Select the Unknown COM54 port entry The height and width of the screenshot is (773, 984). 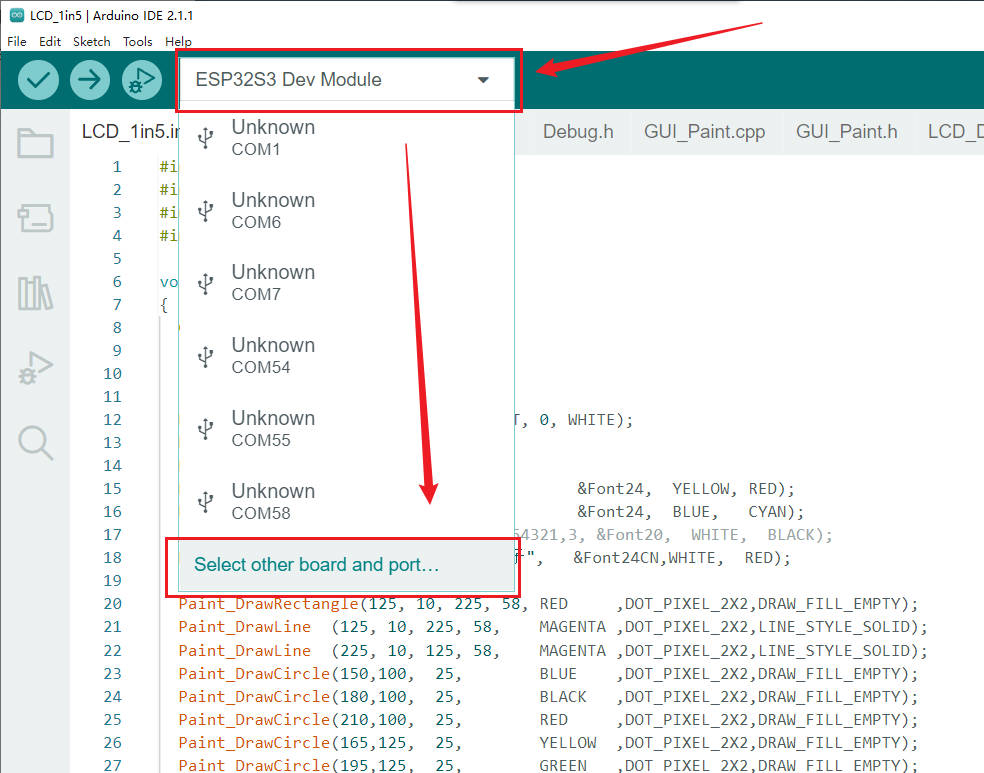pyautogui.click(x=347, y=356)
